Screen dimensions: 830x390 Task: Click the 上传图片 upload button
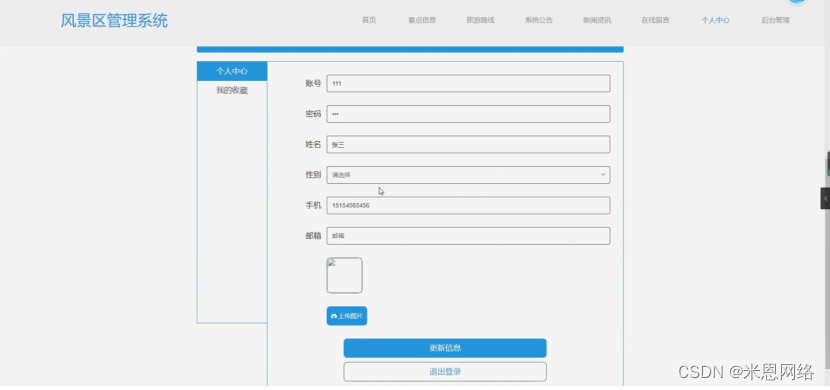pos(347,316)
